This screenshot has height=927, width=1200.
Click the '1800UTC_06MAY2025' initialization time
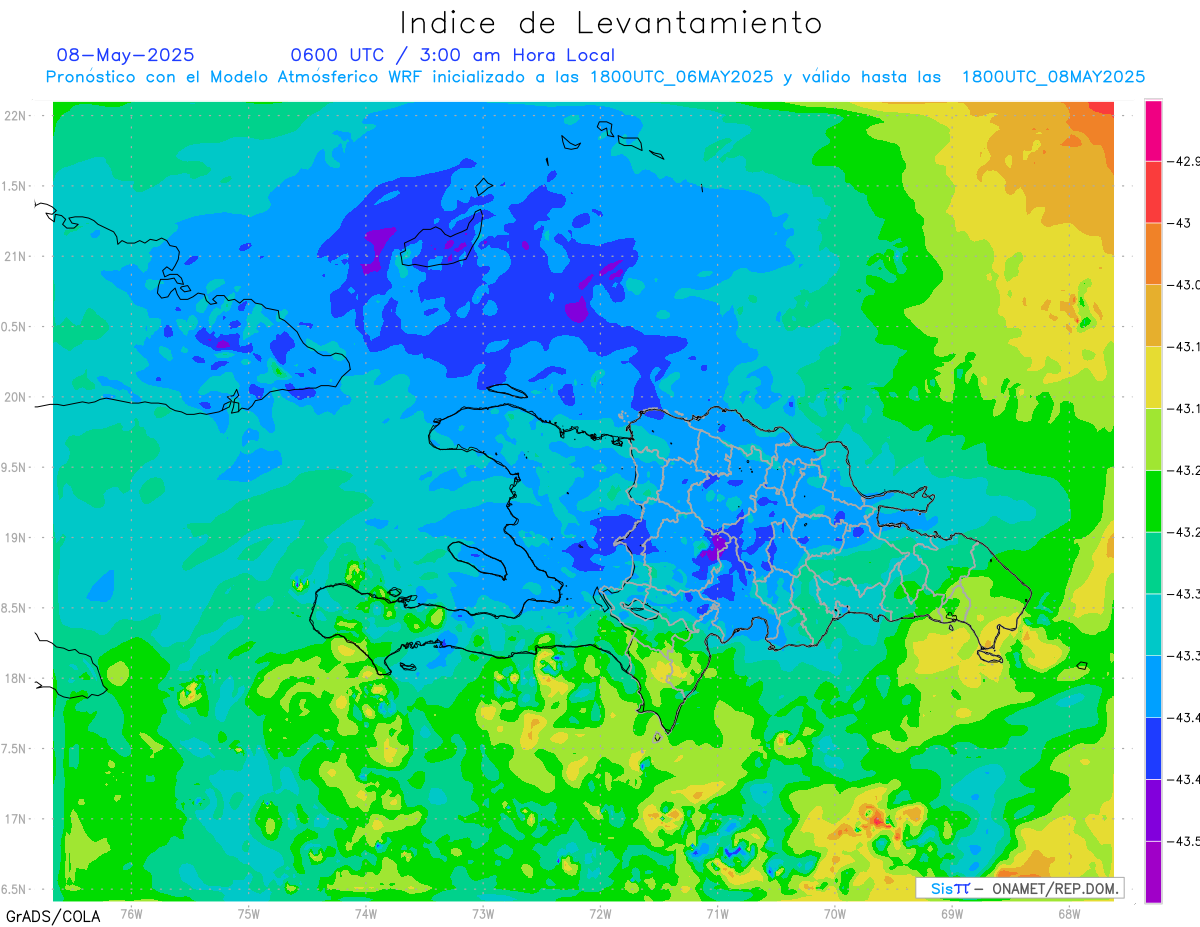(x=682, y=77)
